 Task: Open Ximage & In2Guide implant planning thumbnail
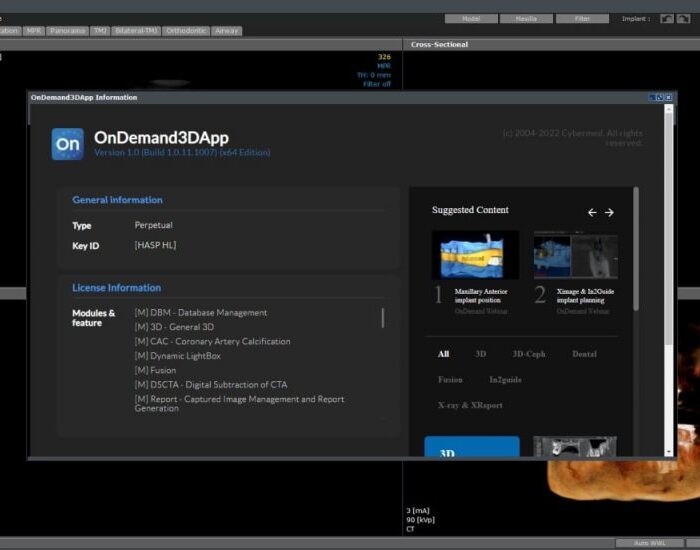point(576,255)
